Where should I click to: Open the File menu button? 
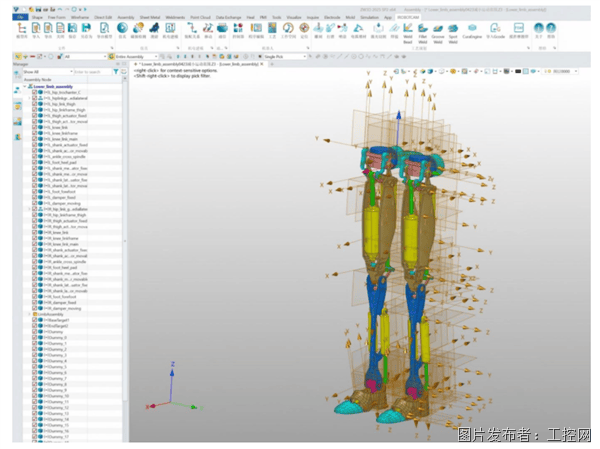coord(20,18)
